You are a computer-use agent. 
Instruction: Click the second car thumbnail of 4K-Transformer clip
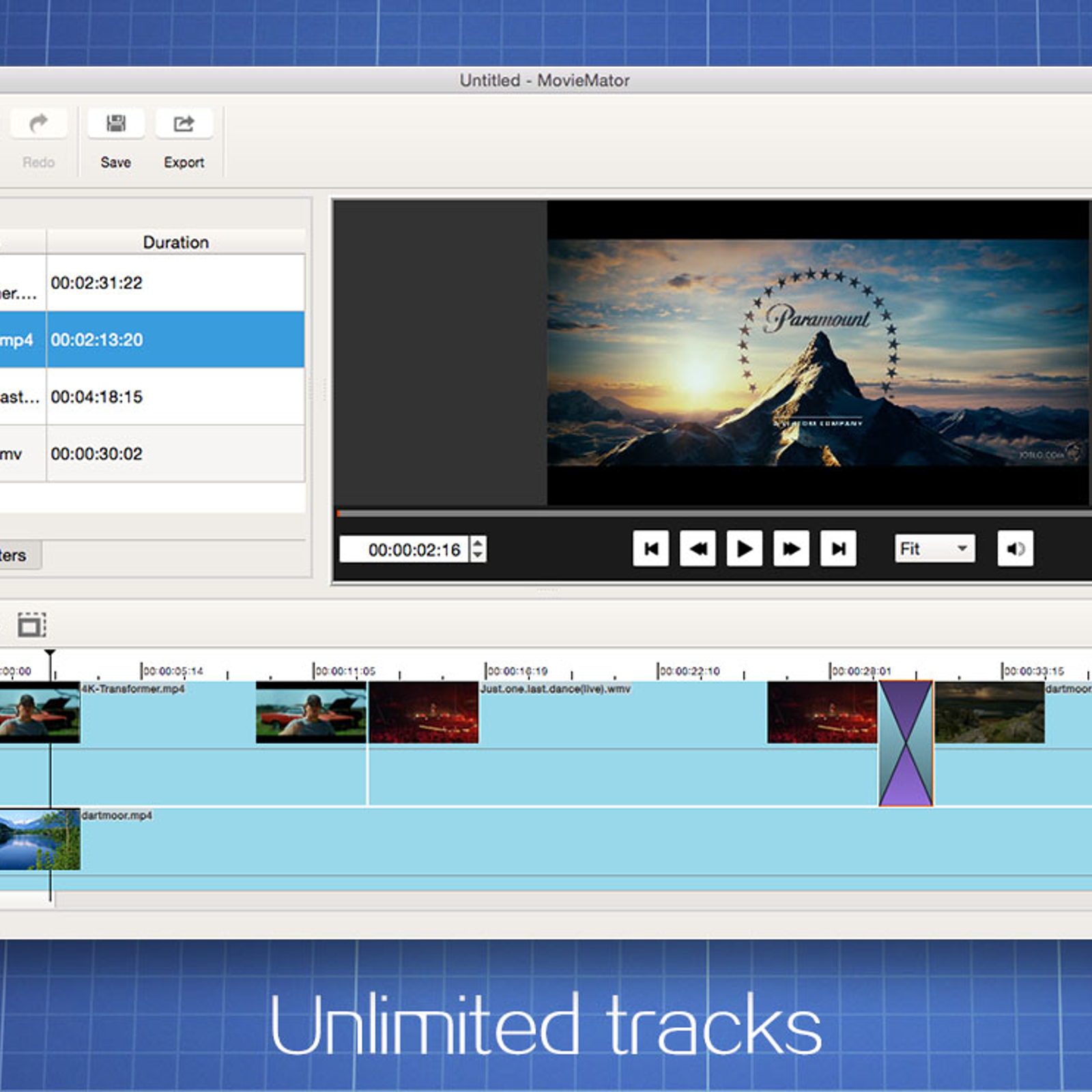(x=311, y=713)
